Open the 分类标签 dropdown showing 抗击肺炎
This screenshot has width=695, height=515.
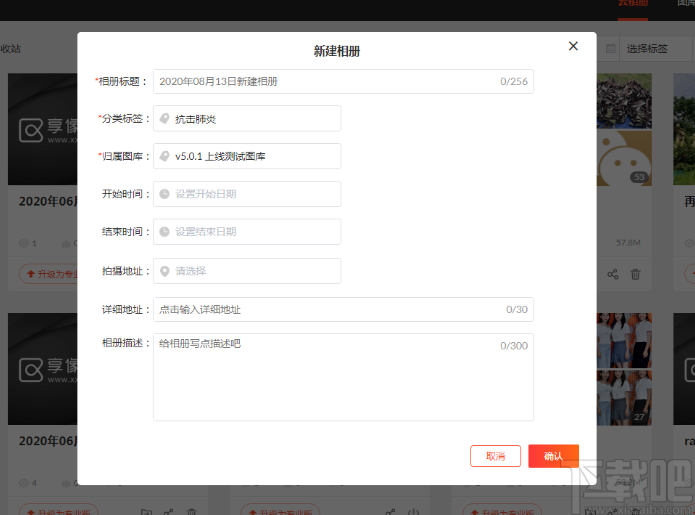point(247,118)
